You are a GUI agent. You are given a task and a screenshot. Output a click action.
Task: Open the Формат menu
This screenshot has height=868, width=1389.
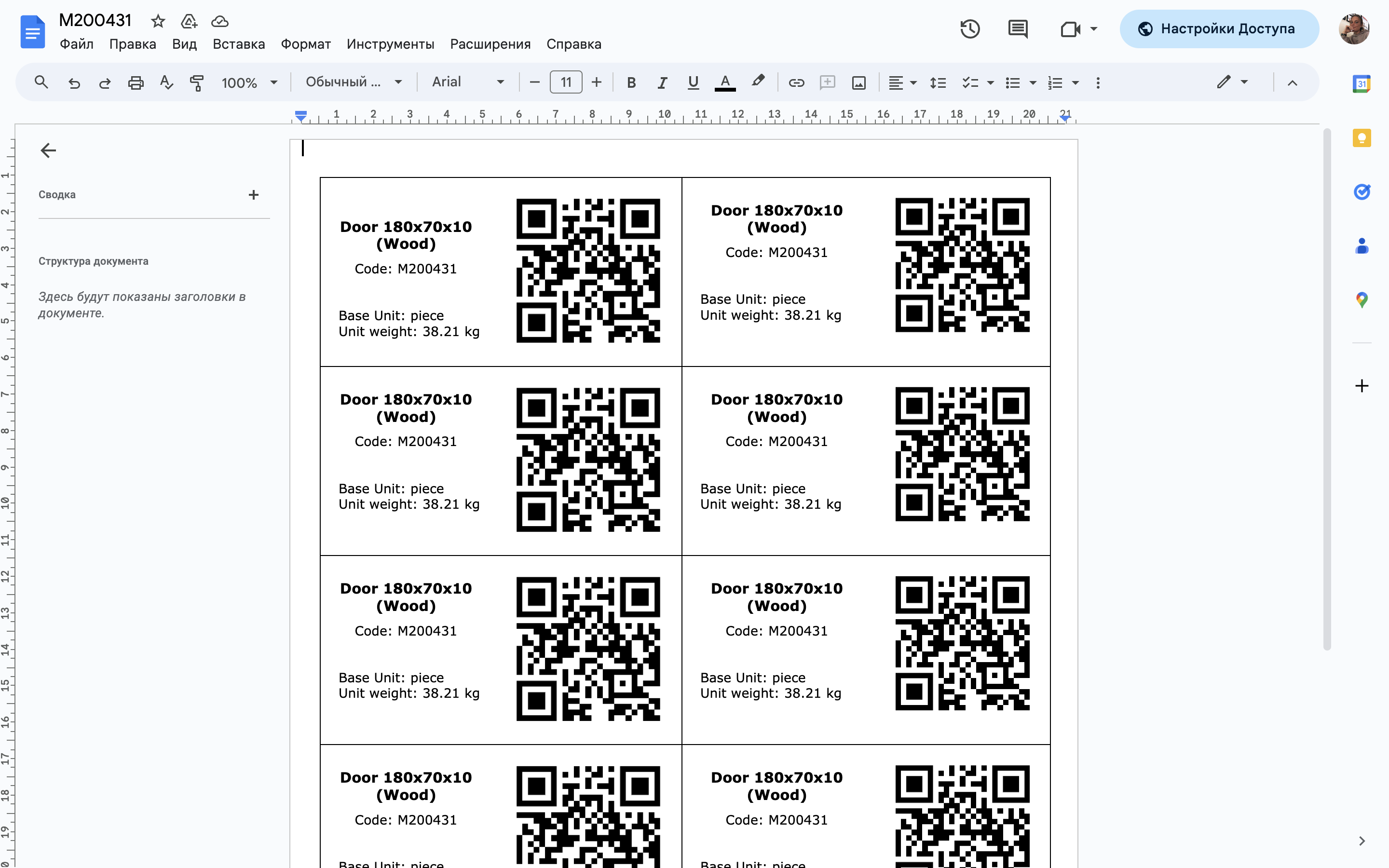305,44
